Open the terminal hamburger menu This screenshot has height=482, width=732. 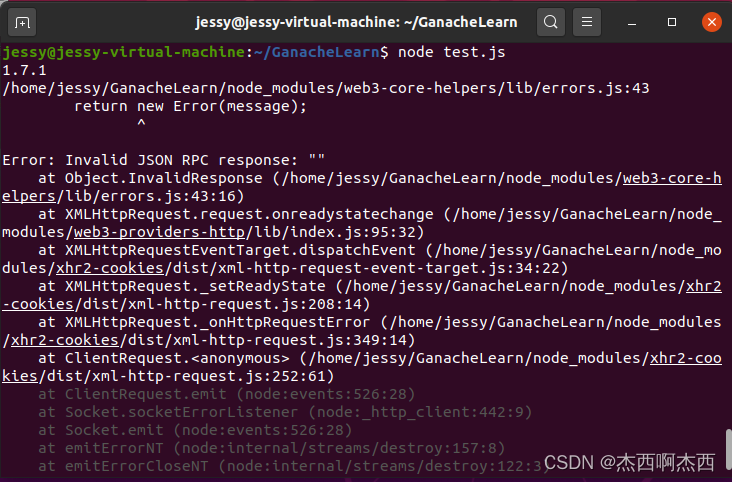587,22
